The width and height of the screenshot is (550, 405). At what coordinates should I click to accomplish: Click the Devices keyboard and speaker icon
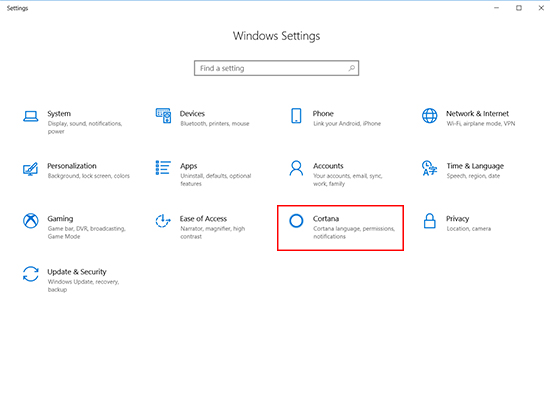(163, 116)
